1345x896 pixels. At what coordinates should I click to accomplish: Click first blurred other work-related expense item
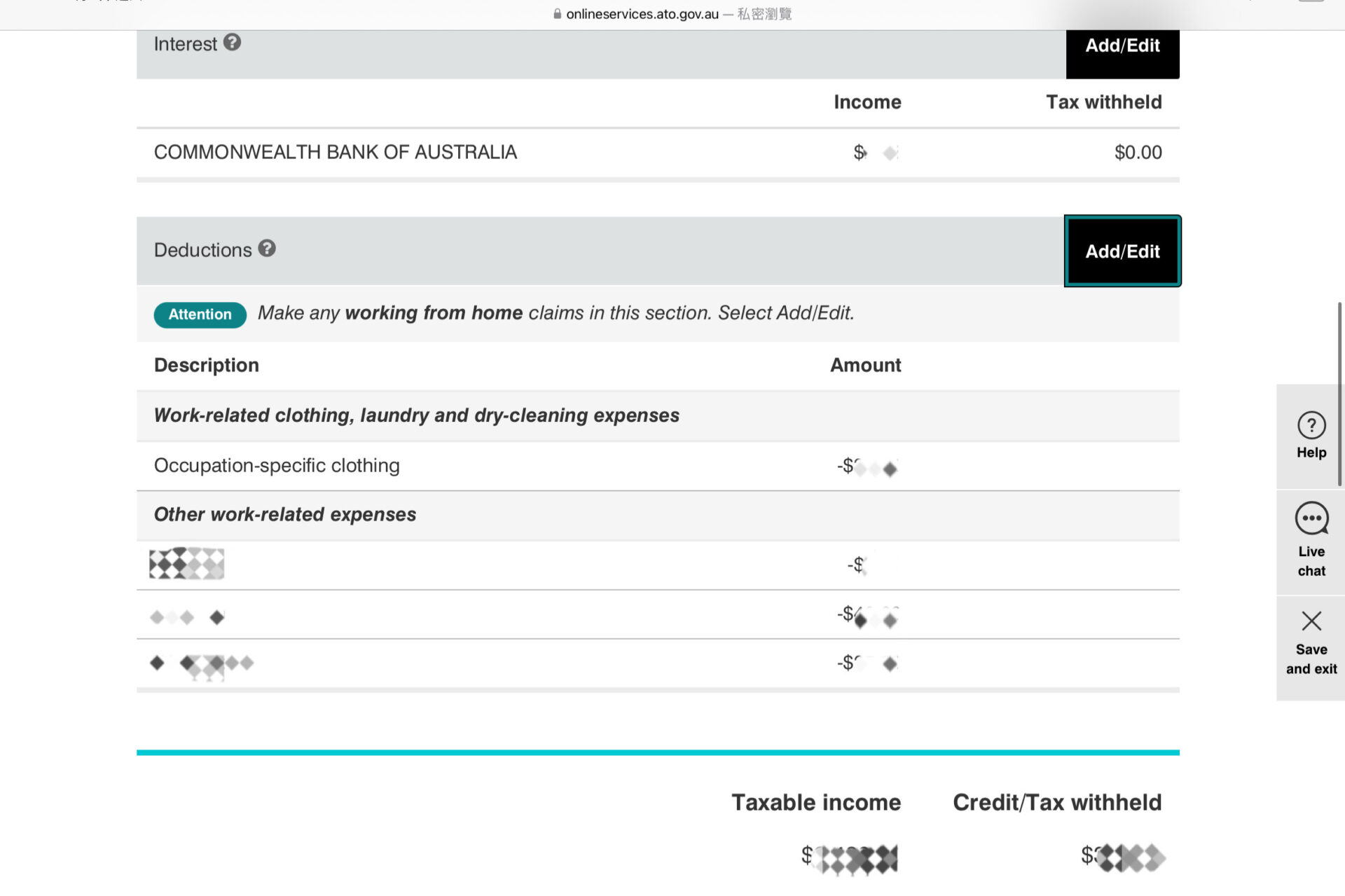(186, 564)
